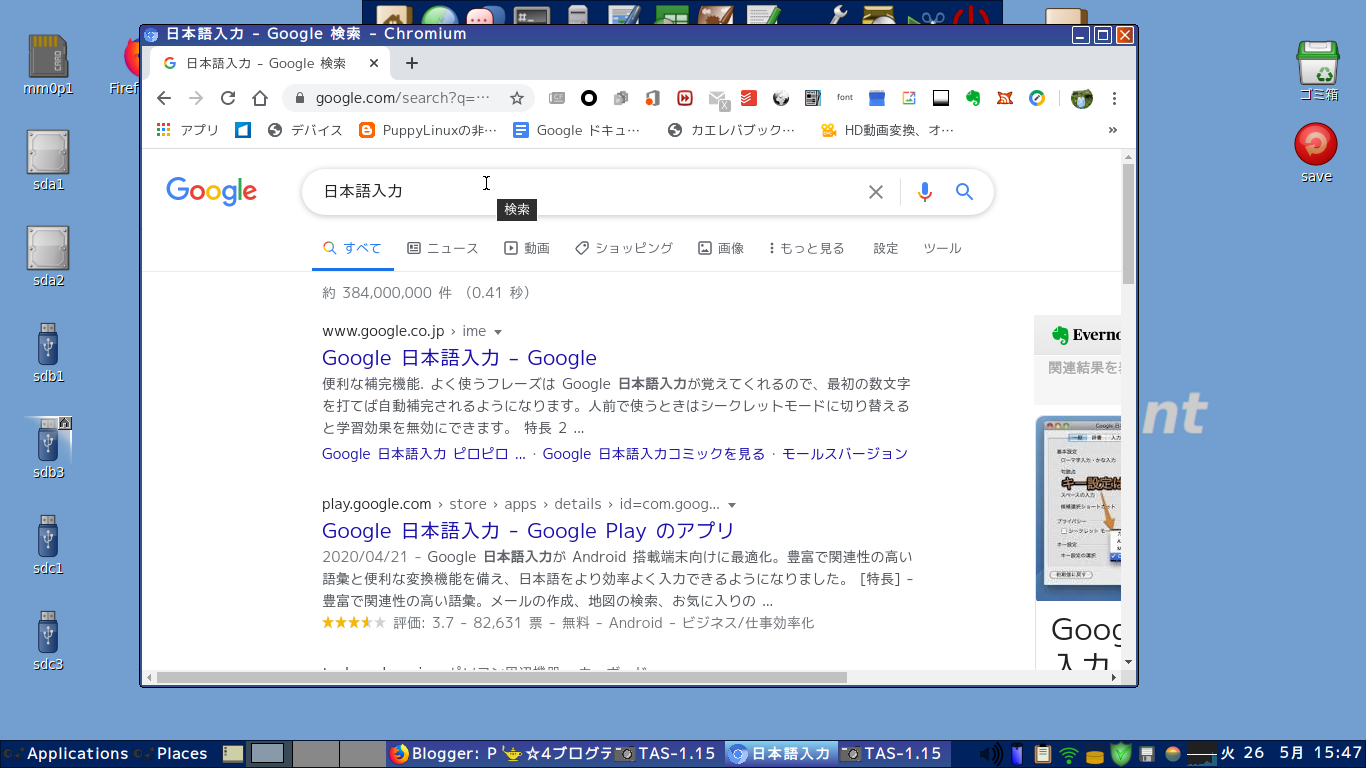Bookmark this page with the star icon
1366x768 pixels.
click(x=517, y=98)
